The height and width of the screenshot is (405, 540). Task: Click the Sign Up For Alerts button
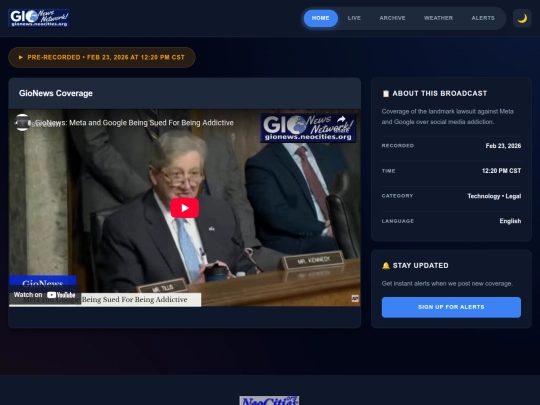click(451, 307)
